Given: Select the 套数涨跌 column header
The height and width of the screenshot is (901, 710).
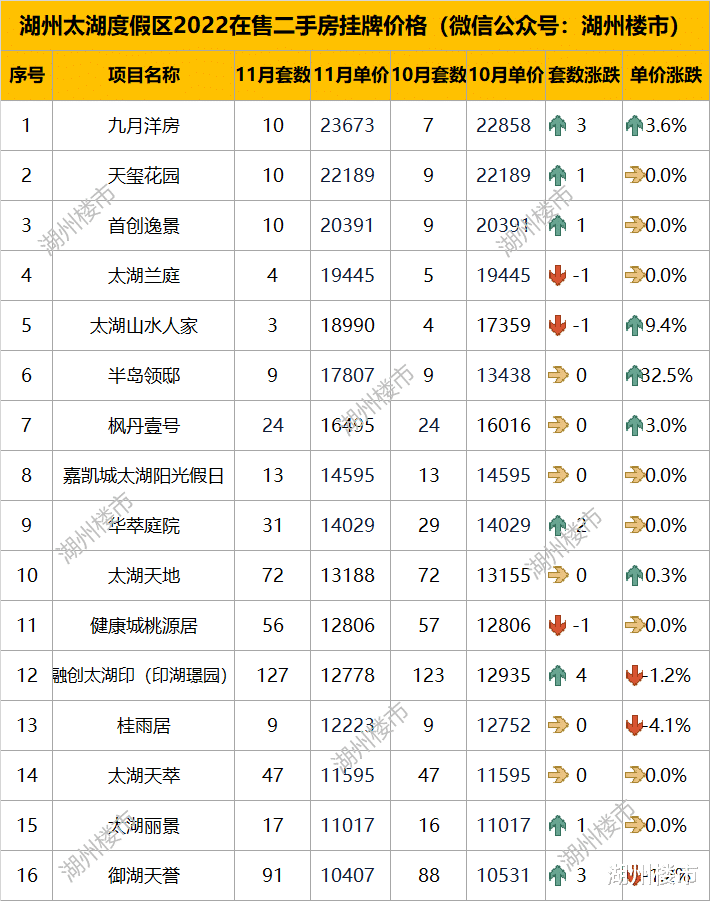Looking at the screenshot, I should [x=584, y=75].
